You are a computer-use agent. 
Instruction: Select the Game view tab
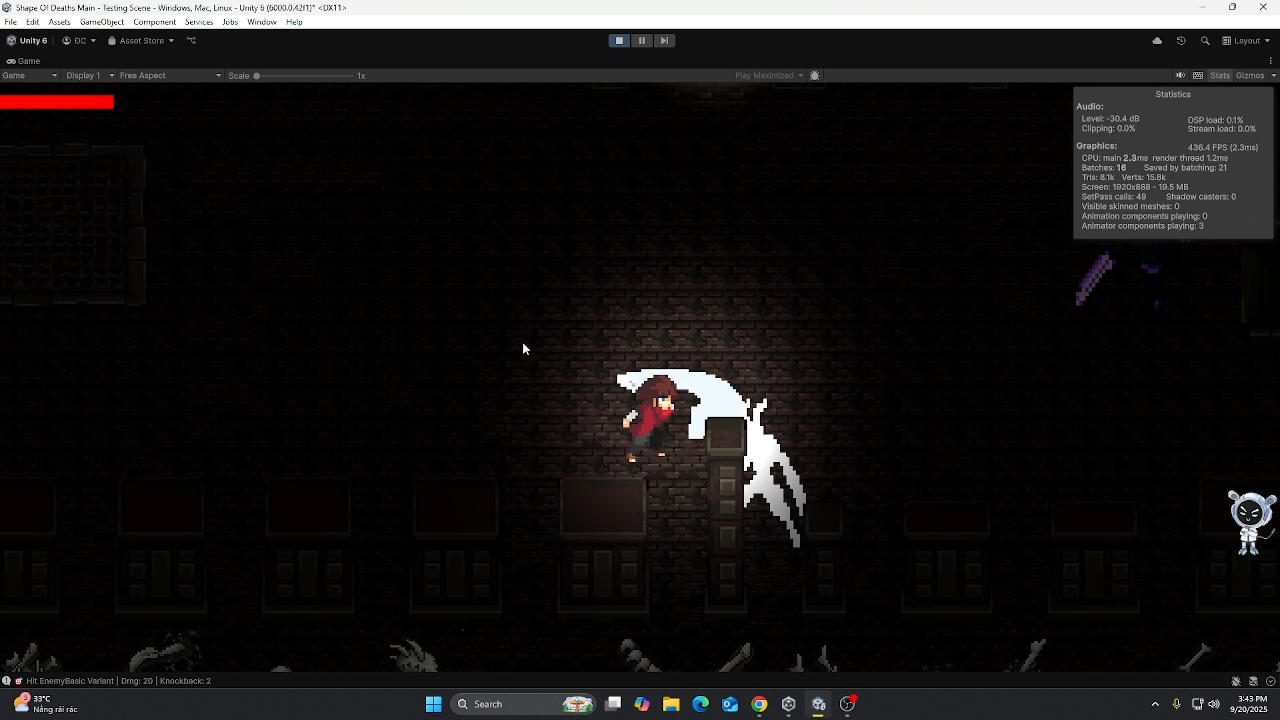click(24, 61)
